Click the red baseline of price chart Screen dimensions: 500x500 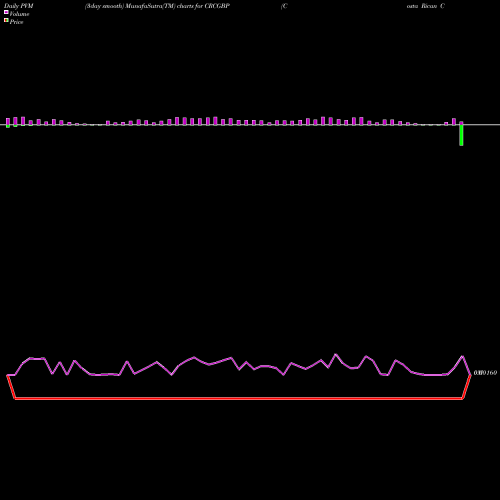[x=239, y=398]
